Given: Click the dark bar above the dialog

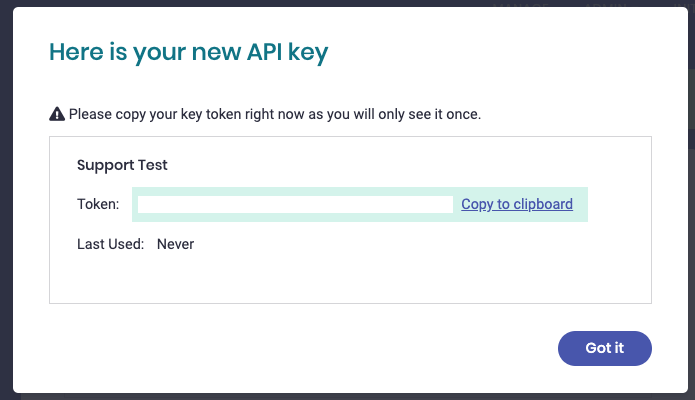Looking at the screenshot, I should [348, 3].
